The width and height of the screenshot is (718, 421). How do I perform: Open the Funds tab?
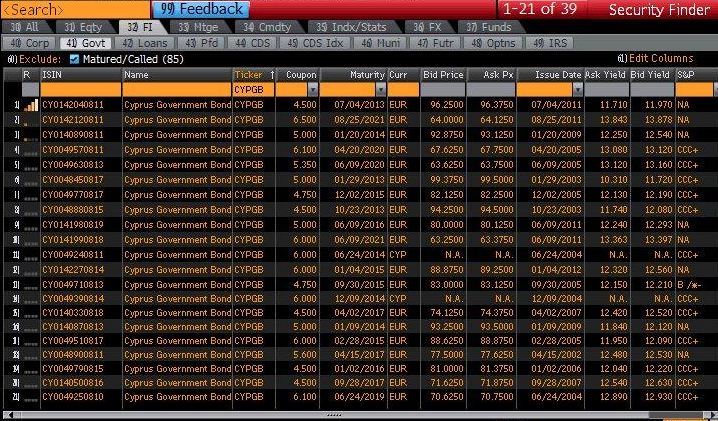[489, 27]
